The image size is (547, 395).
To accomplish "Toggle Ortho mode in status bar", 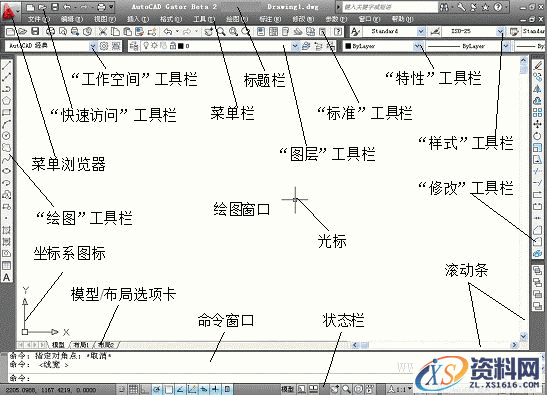I will [x=145, y=389].
